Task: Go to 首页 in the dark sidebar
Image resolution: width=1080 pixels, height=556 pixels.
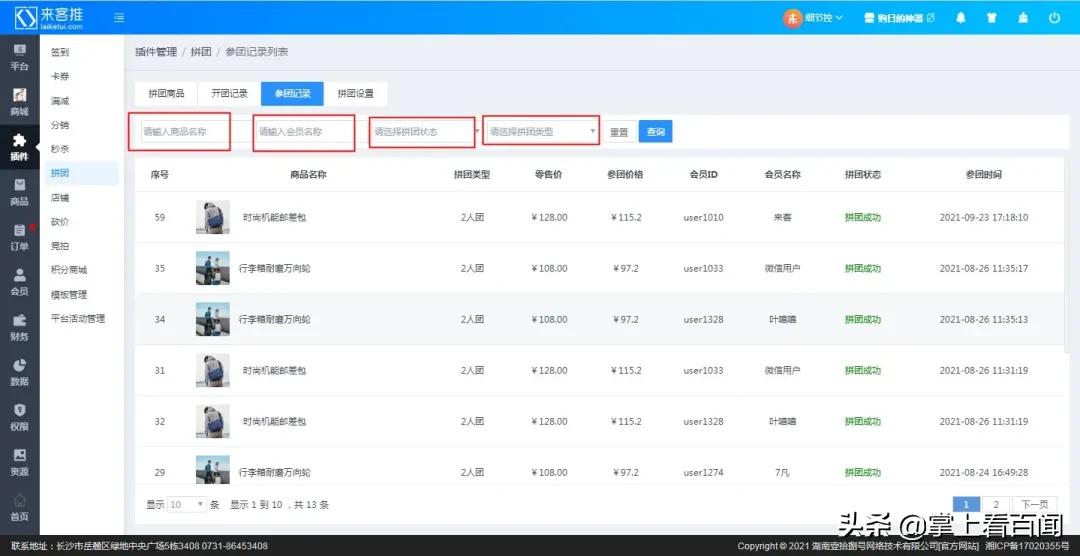Action: [x=20, y=508]
